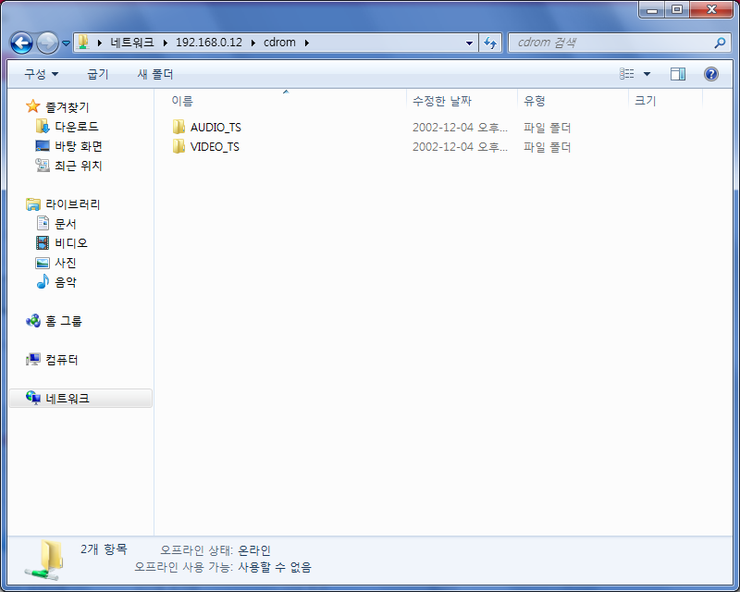Viewport: 740px width, 592px height.
Task: Sort by the 크기 column header
Action: click(x=645, y=101)
